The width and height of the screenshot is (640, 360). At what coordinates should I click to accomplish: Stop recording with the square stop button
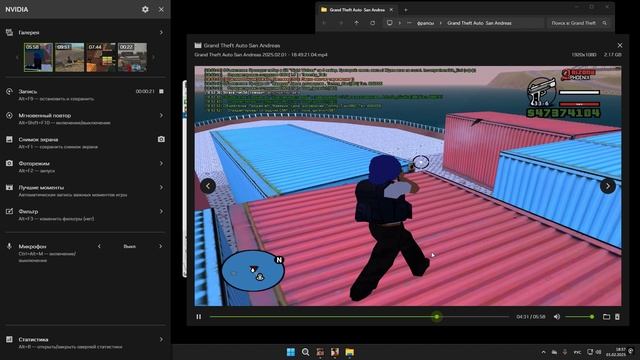(x=161, y=91)
